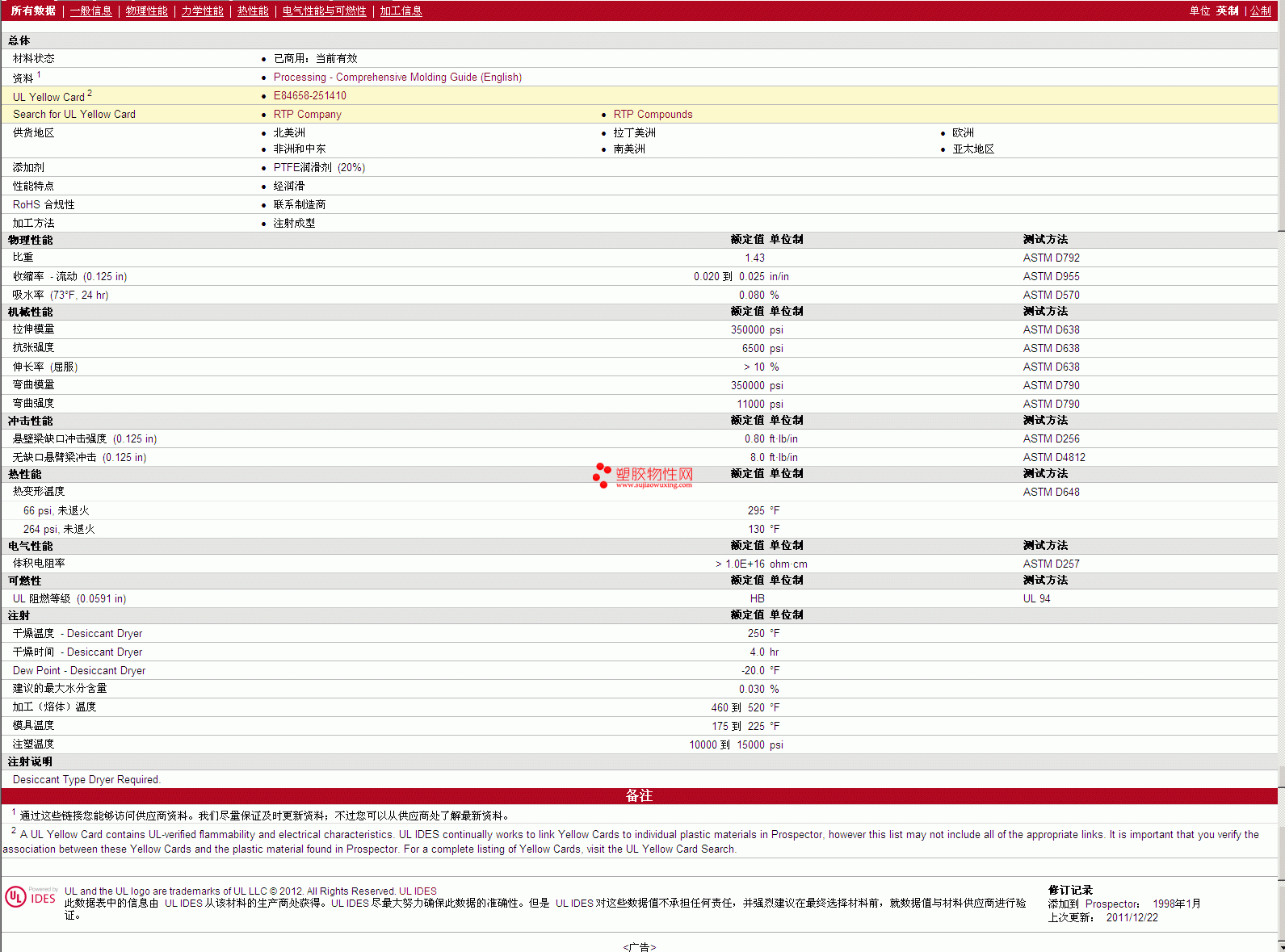Switch to the 力学性能 tab
The image size is (1285, 952).
(202, 10)
